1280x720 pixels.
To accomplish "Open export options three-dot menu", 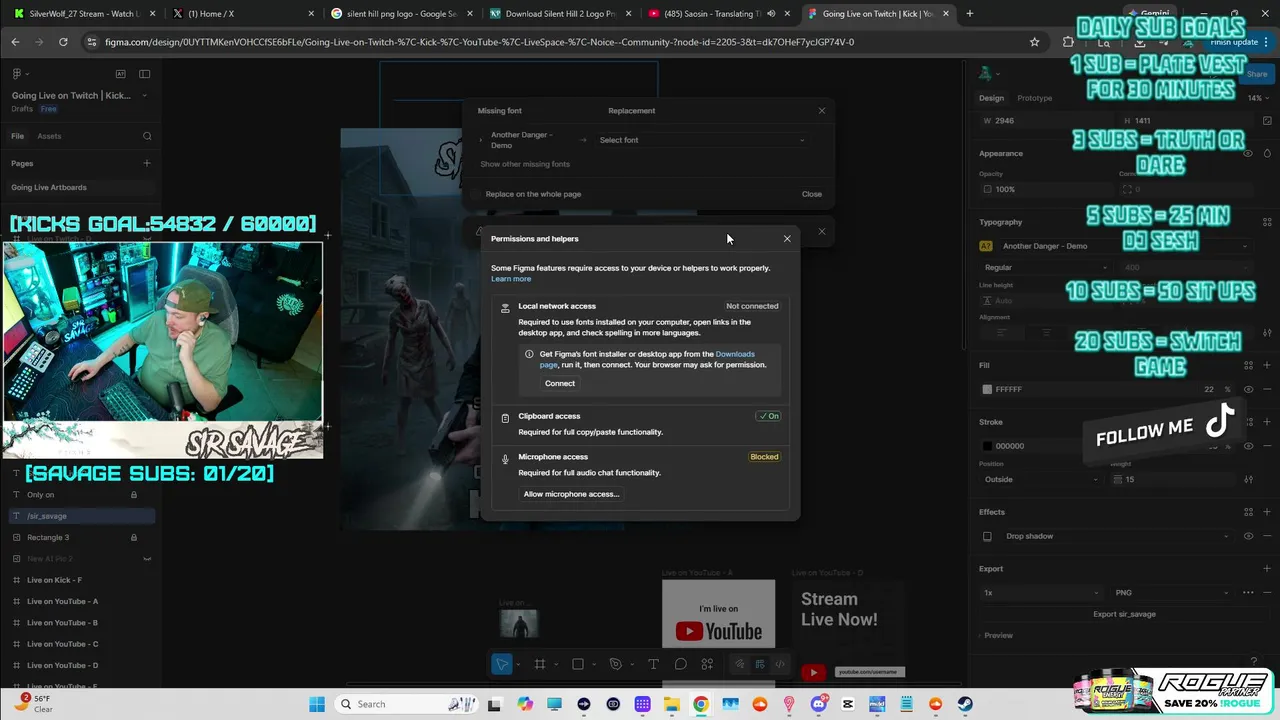I will point(1248,592).
